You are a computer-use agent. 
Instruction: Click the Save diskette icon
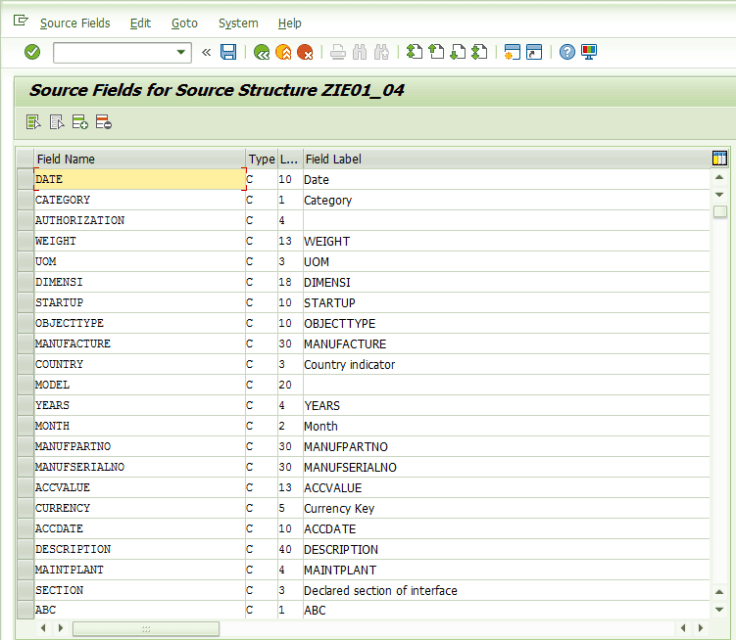228,52
